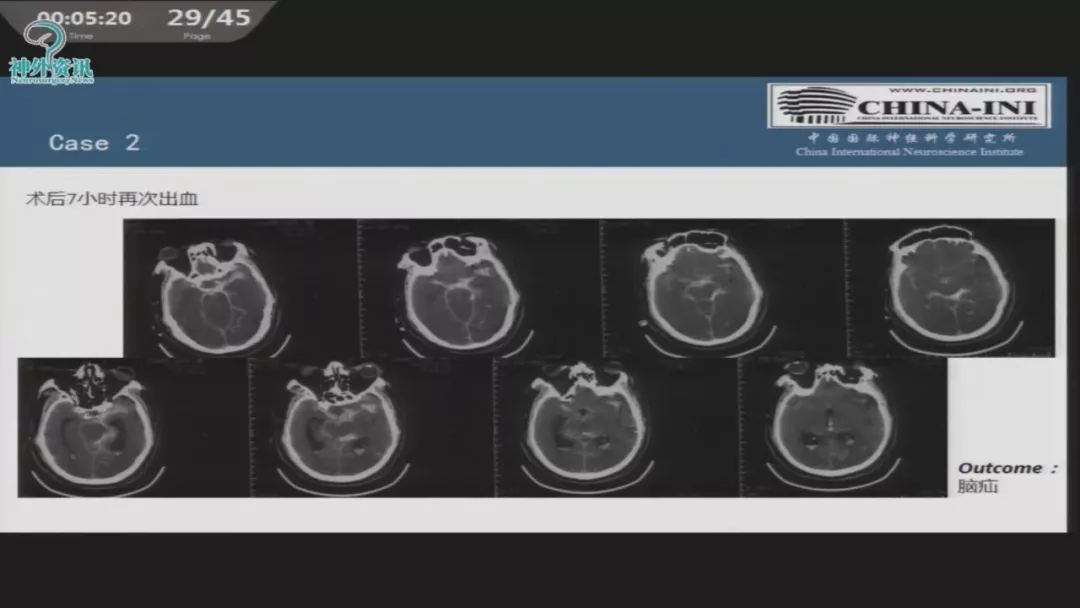This screenshot has height=608, width=1080.
Task: Select the 脑疝 outcome text
Action: point(978,486)
